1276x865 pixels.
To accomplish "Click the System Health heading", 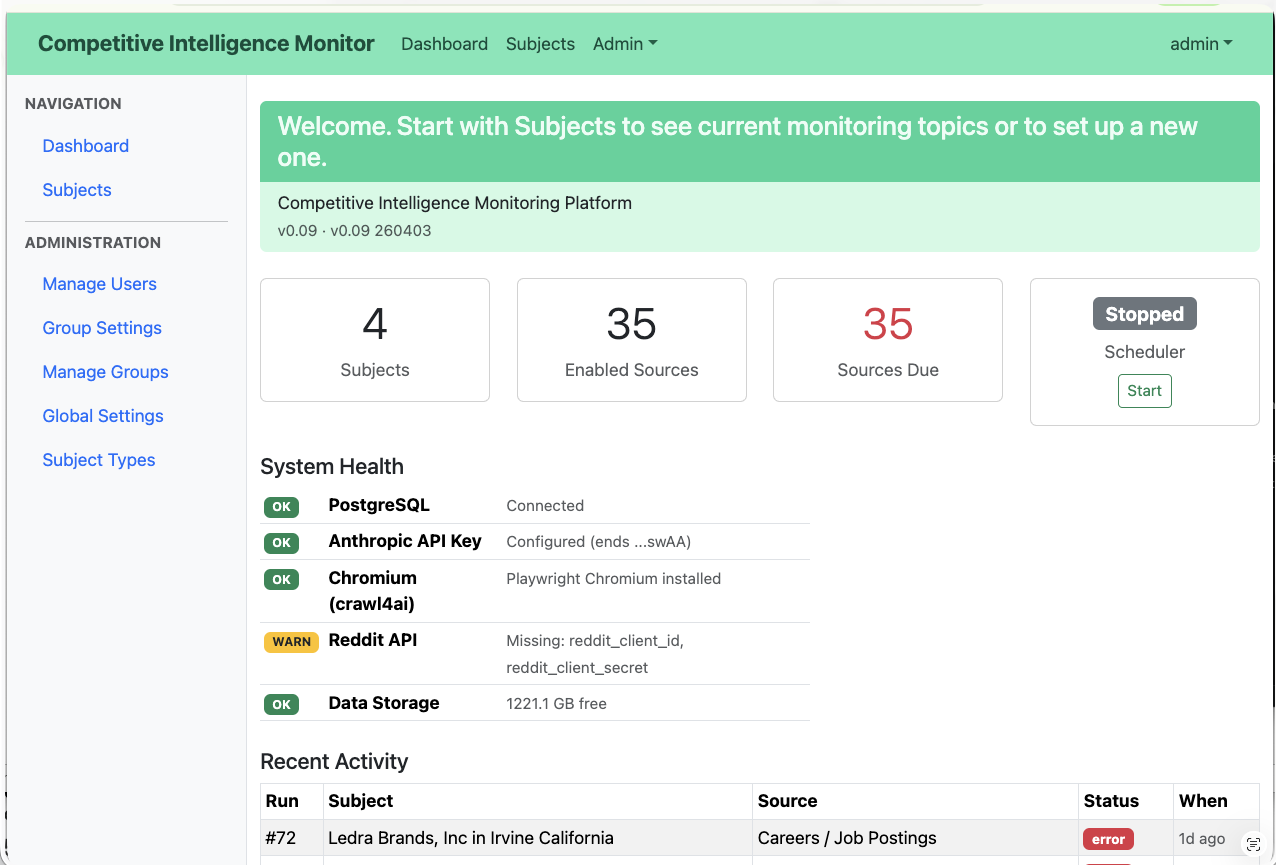I will pyautogui.click(x=332, y=467).
